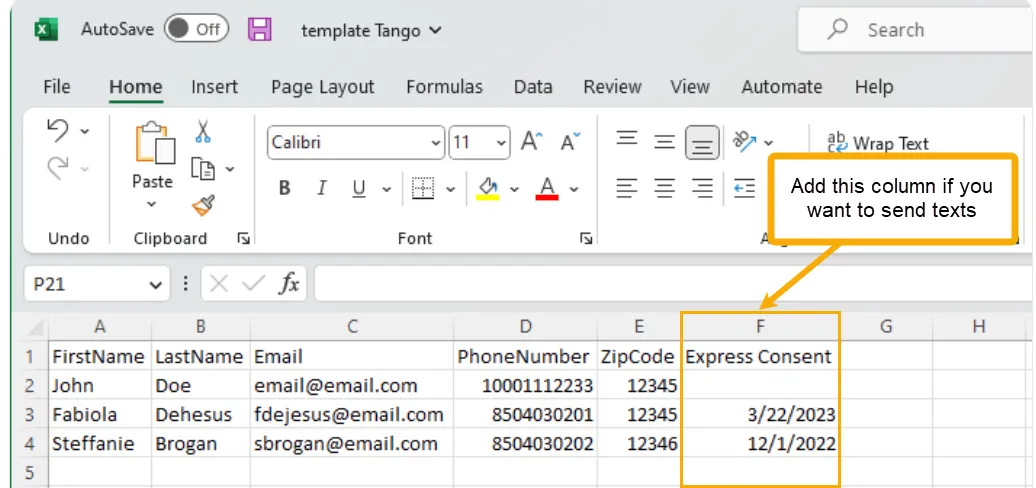
Task: Select row 3 header
Action: (29, 415)
